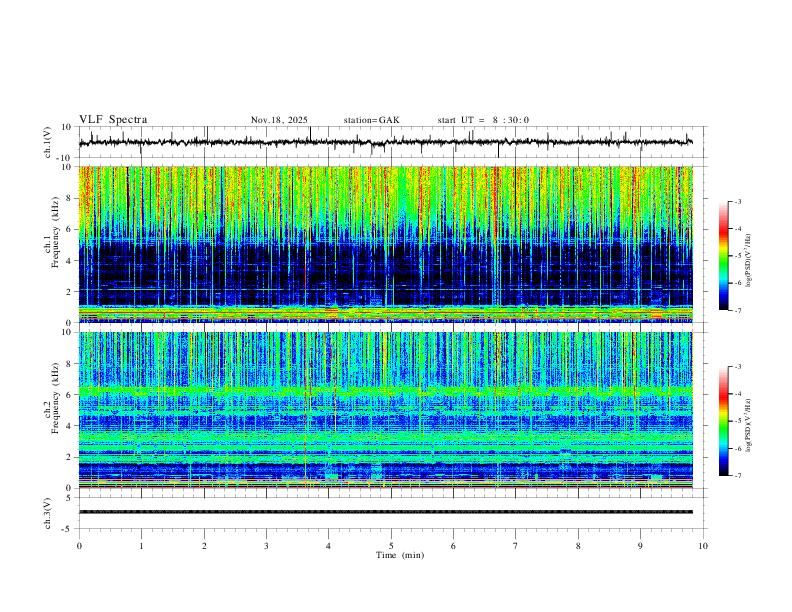This screenshot has width=792, height=612.
Task: Click the time axis tick label '0'
Action: (79, 546)
